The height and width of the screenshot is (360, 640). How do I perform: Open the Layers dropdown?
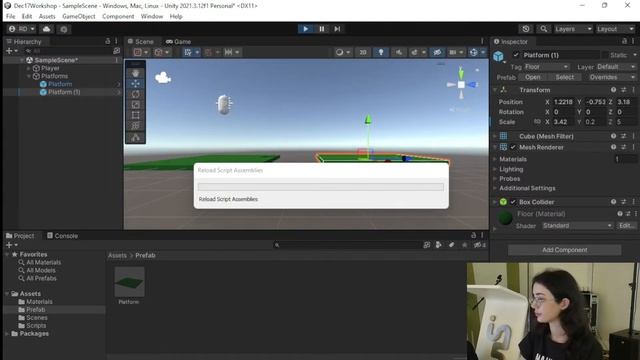click(x=573, y=29)
